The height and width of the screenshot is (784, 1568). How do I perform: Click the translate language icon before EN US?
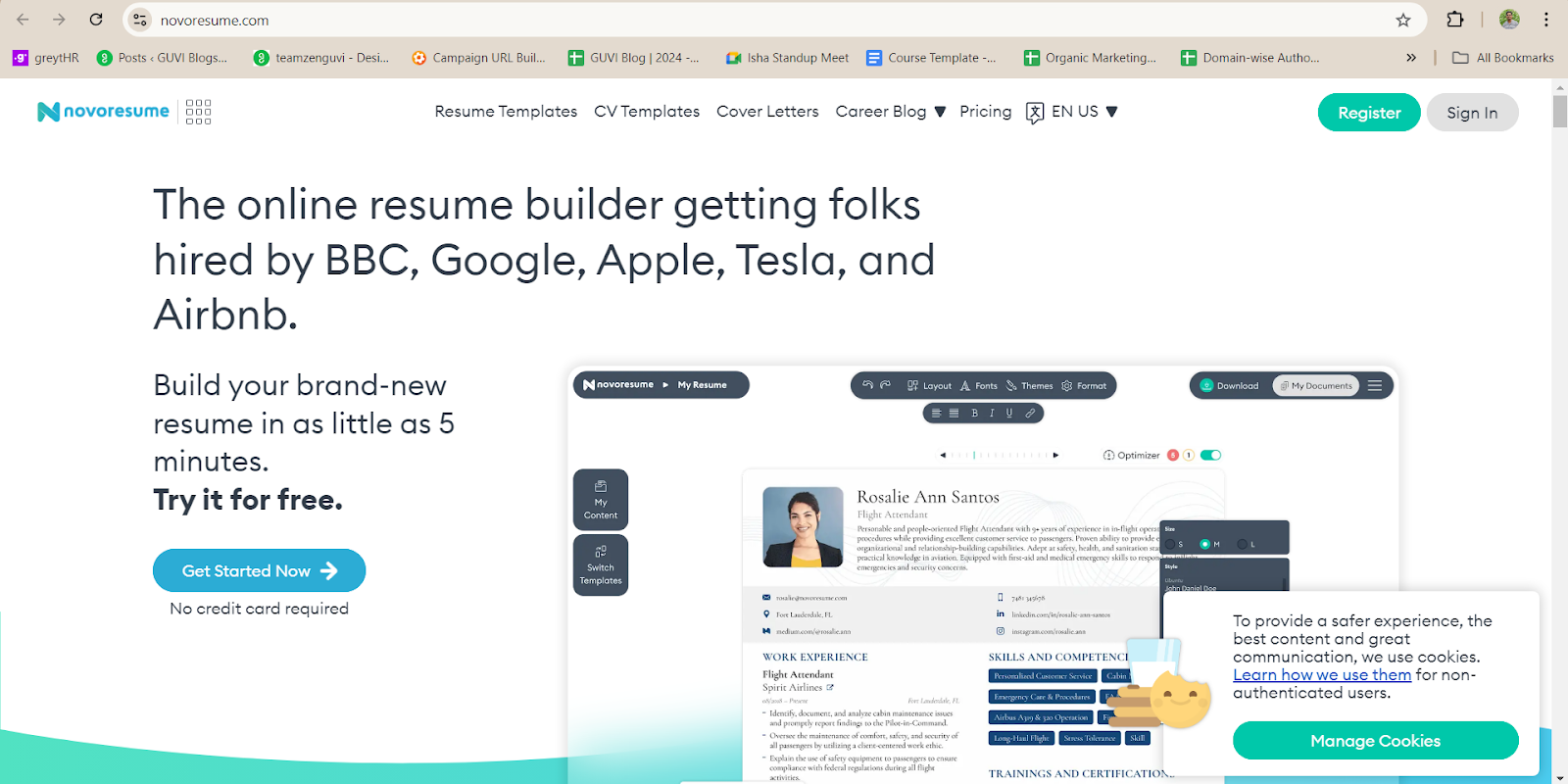click(x=1035, y=112)
